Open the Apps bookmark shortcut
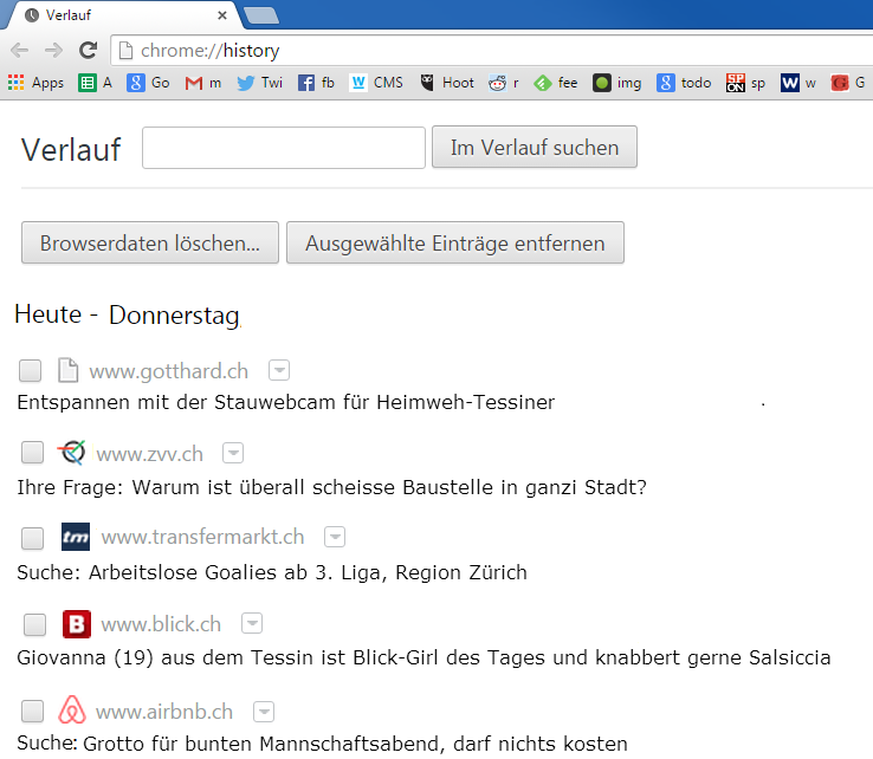This screenshot has width=873, height=759. [36, 83]
